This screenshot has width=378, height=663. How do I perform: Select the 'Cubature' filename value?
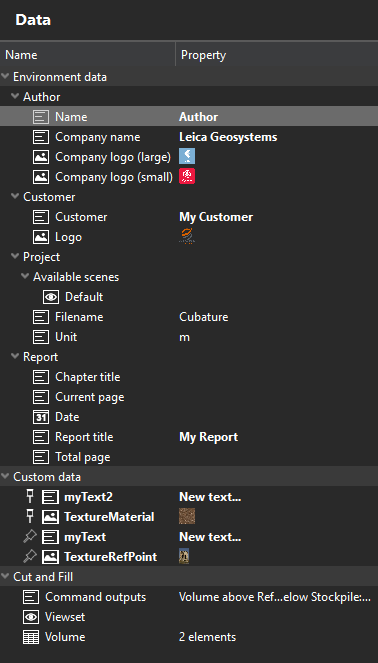204,317
